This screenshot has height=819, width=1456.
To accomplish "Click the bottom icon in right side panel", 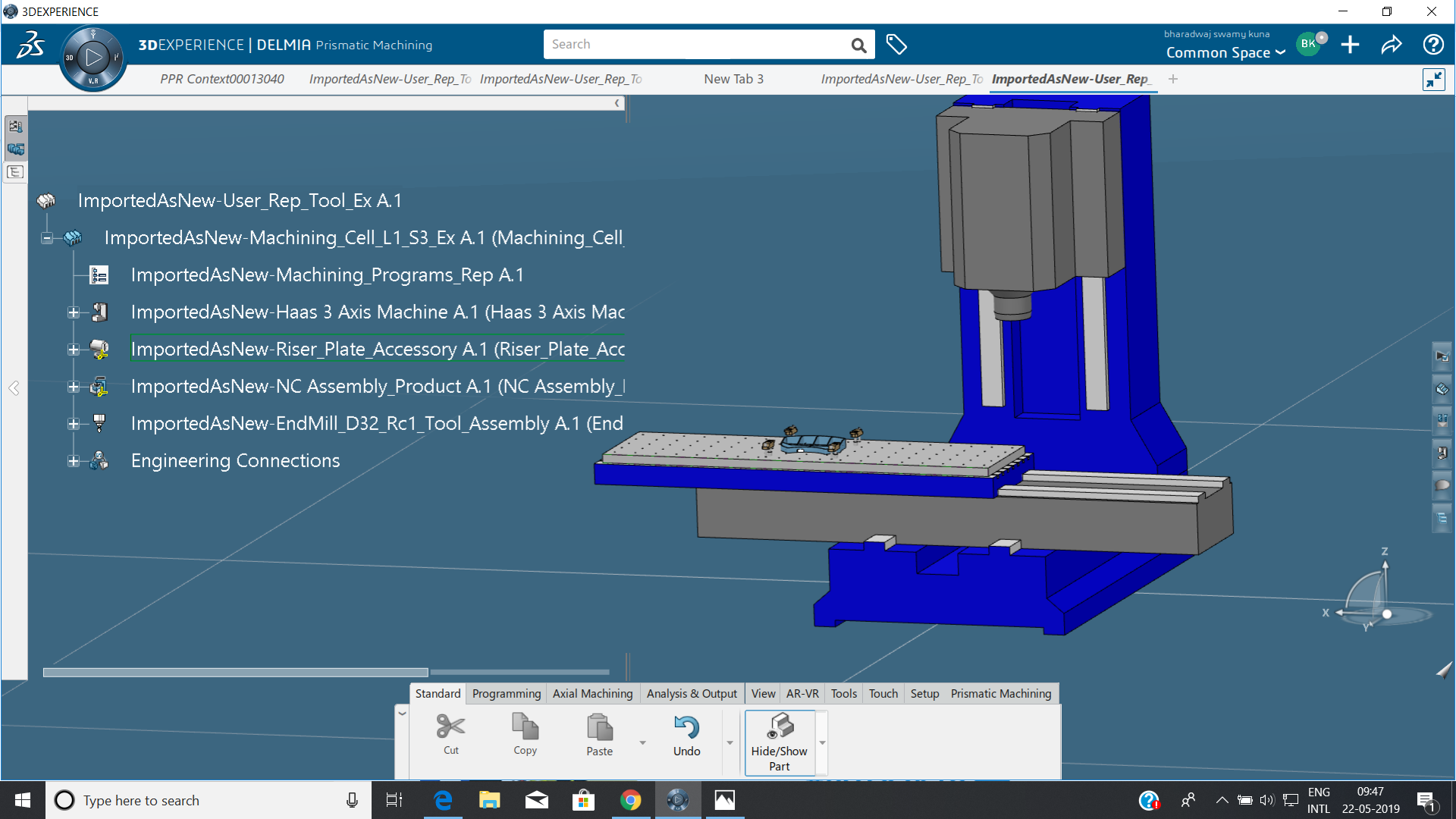I will [x=1442, y=518].
